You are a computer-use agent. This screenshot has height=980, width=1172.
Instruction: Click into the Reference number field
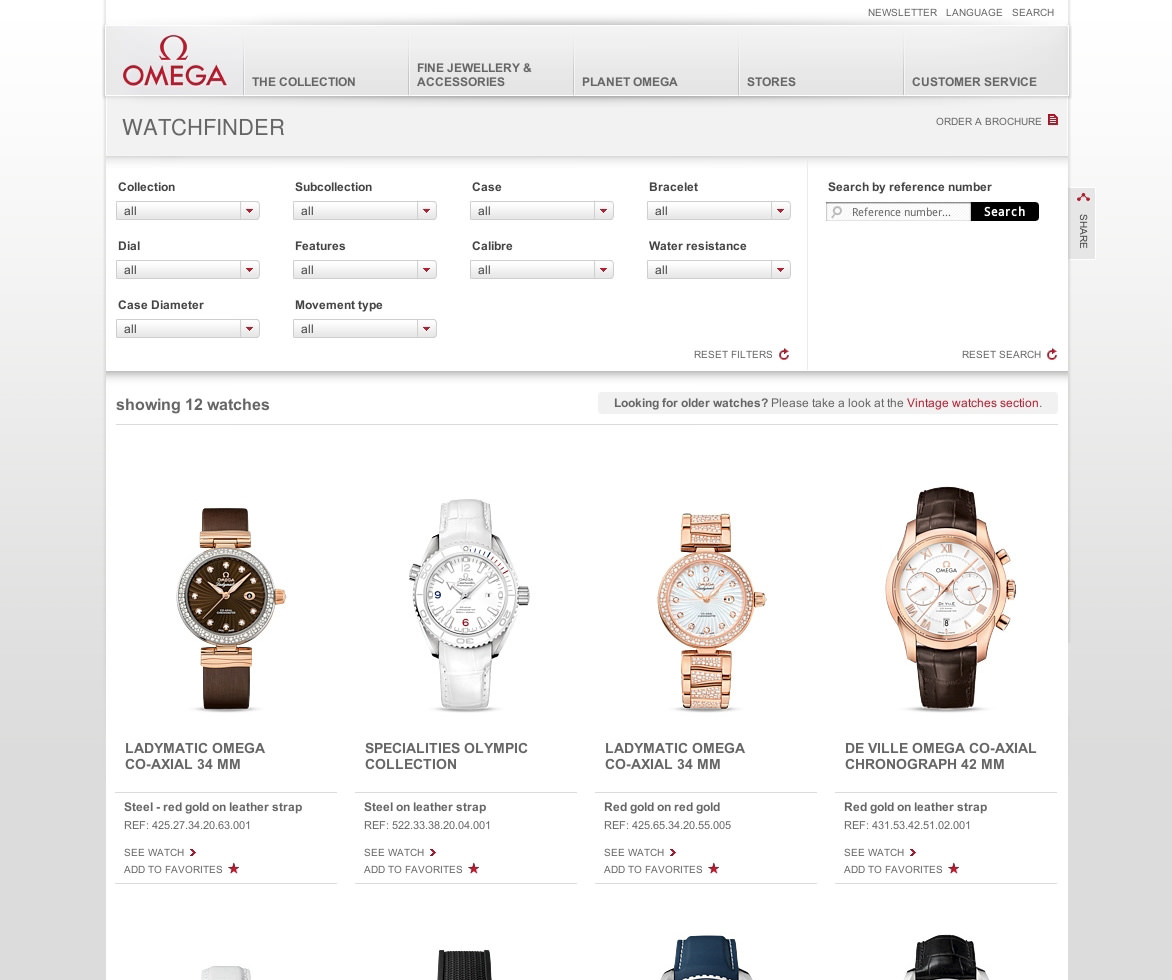898,212
